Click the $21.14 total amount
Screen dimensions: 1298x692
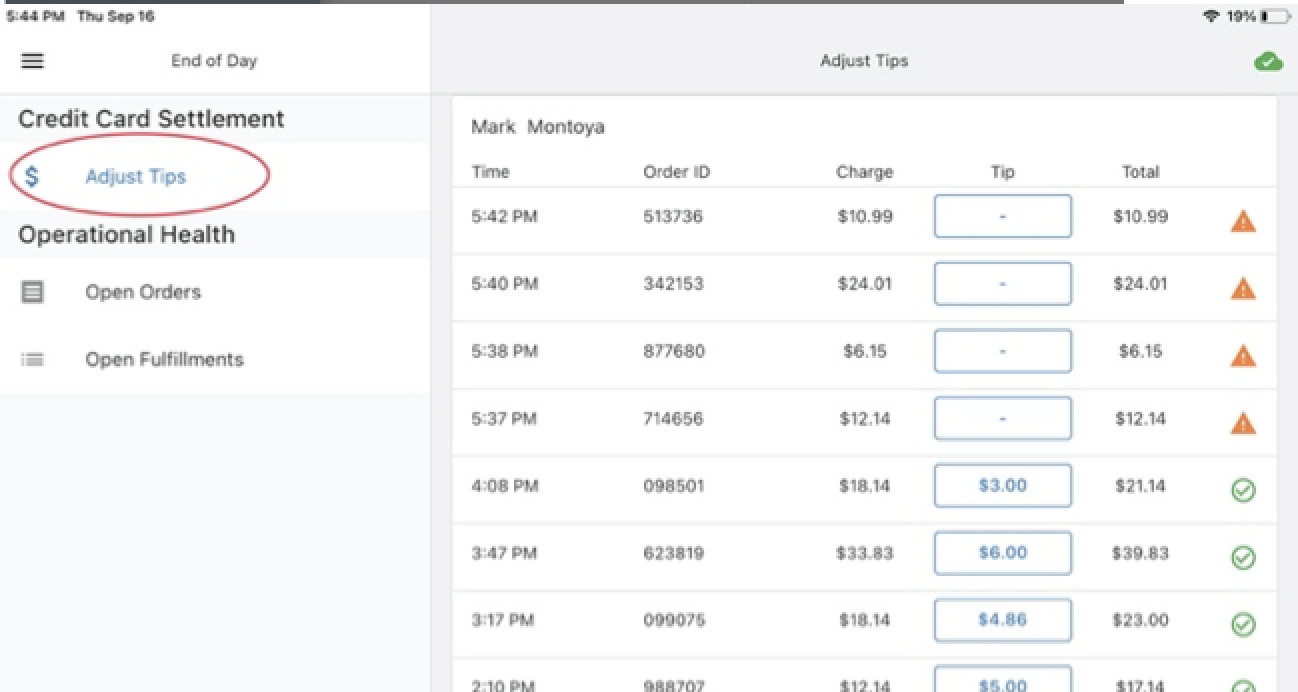[1140, 486]
